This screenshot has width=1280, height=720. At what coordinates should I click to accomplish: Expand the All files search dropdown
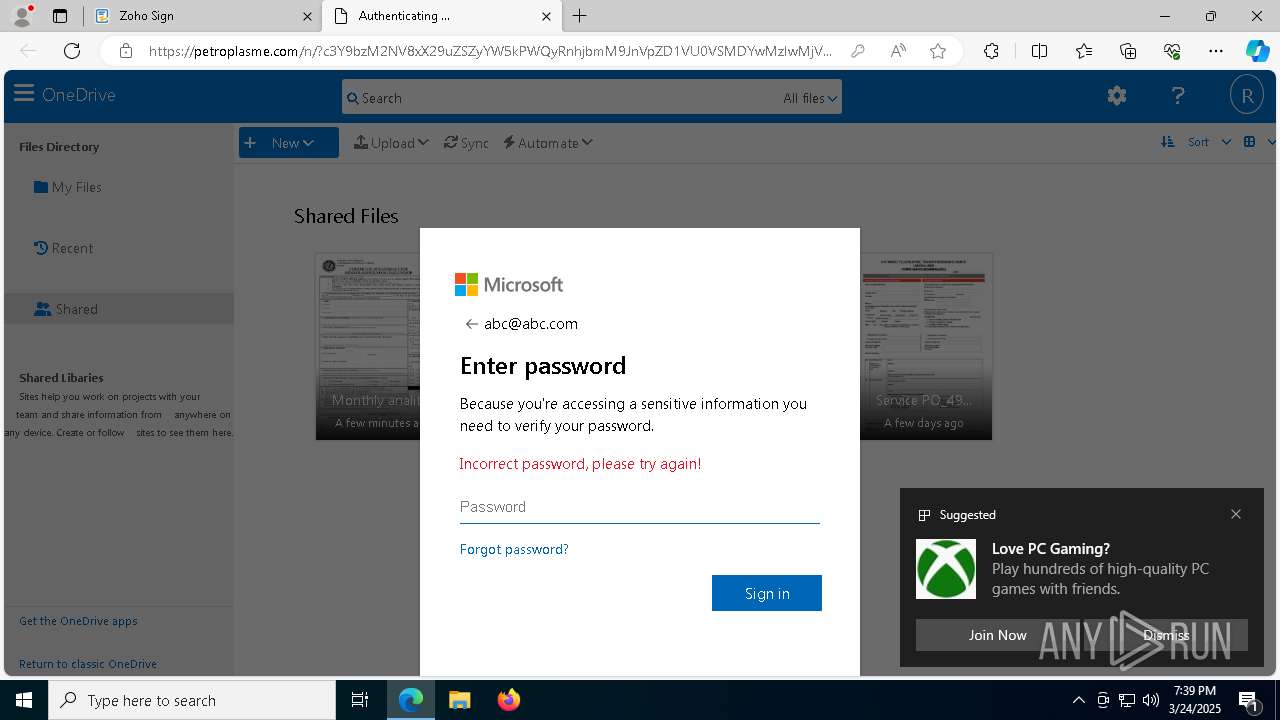click(811, 98)
